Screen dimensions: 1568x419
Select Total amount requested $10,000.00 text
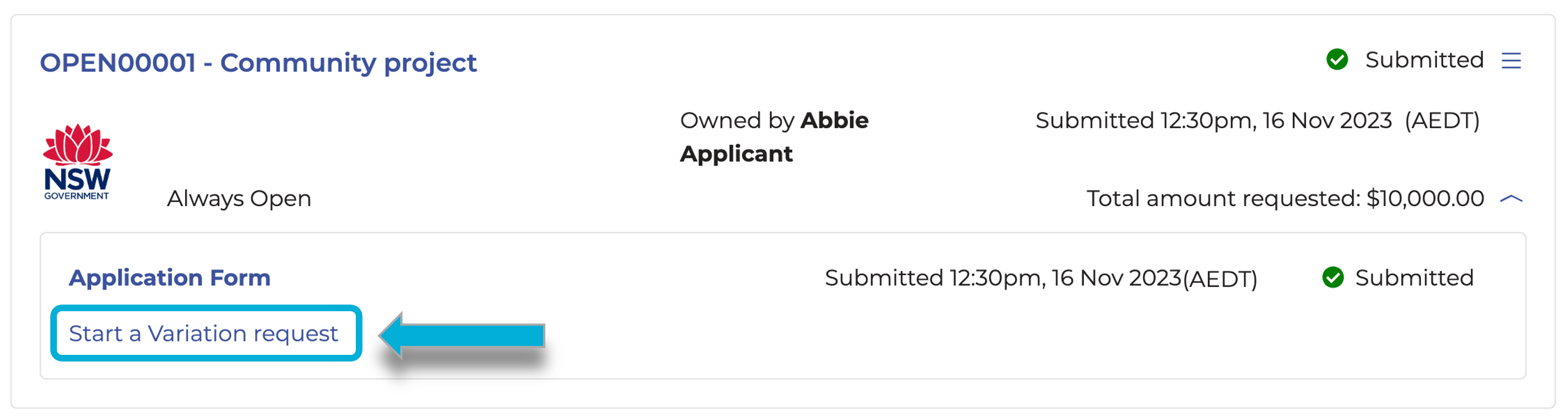point(1285,198)
